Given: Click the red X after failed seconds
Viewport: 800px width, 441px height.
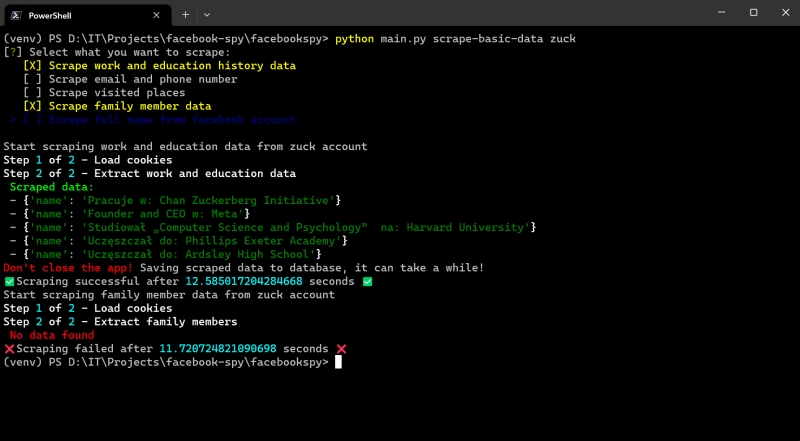Looking at the screenshot, I should pos(341,349).
